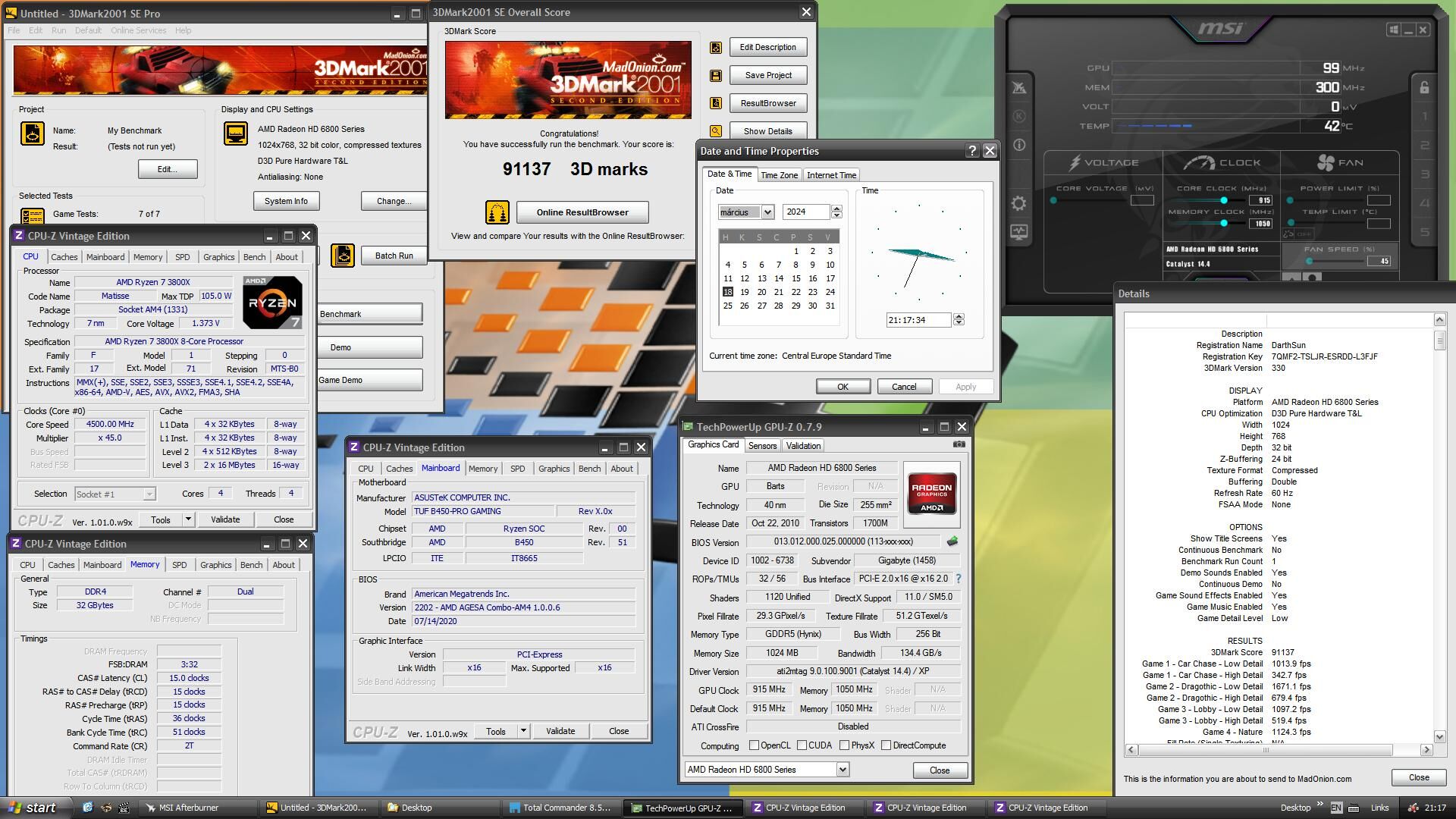Open the SPD tab in CPU-Z Mainboard window

(517, 469)
